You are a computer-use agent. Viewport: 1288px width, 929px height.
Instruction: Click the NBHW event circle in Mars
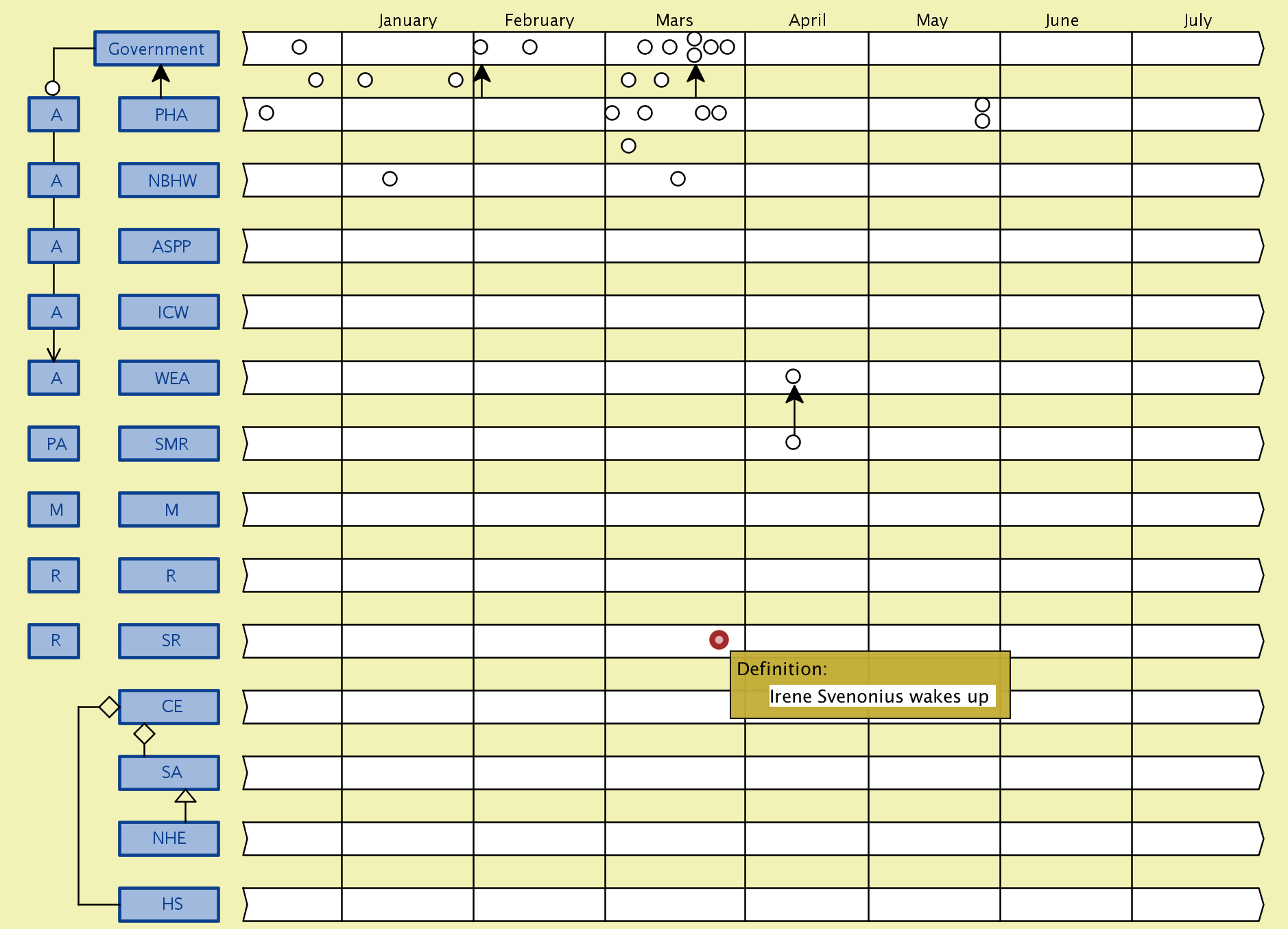[x=678, y=179]
